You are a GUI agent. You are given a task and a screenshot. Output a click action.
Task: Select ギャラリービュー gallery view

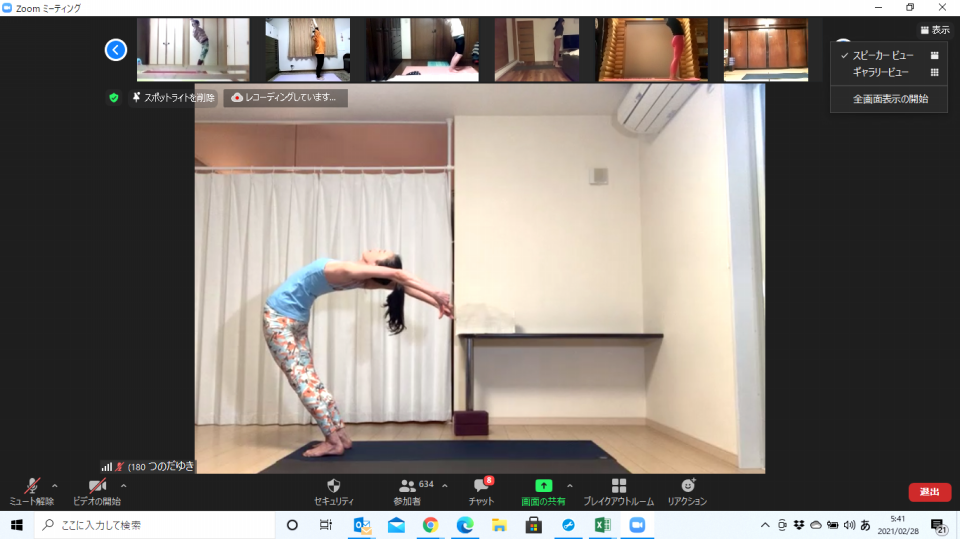tap(889, 72)
